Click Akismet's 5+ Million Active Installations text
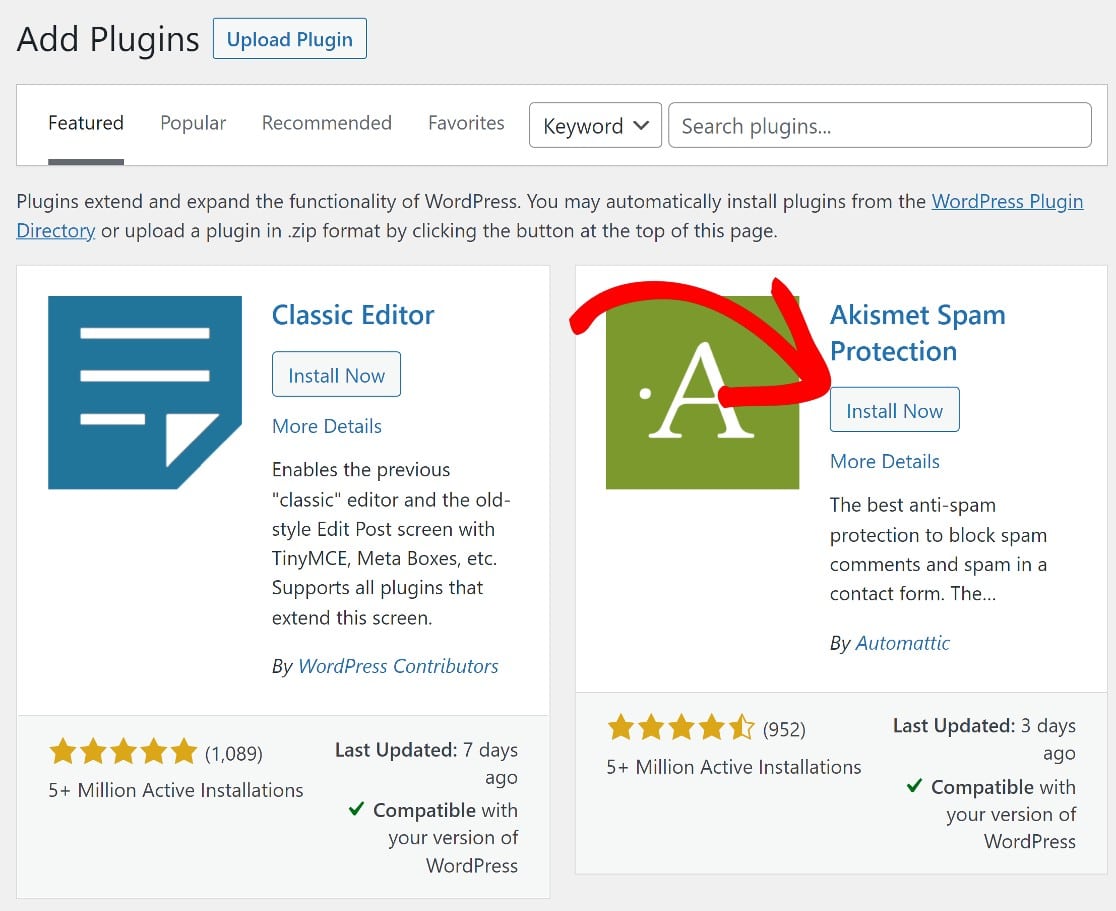 734,767
